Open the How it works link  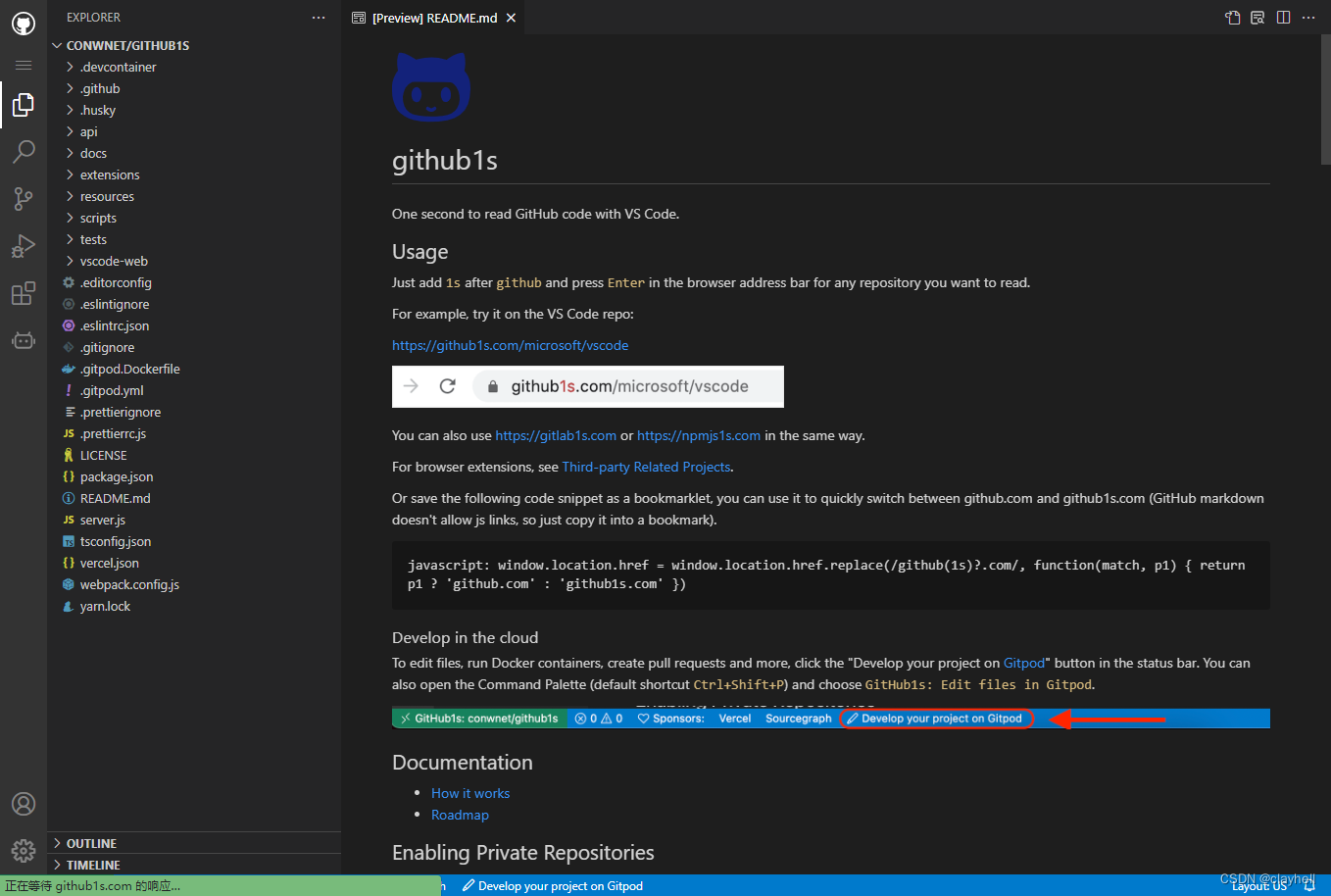pyautogui.click(x=470, y=793)
